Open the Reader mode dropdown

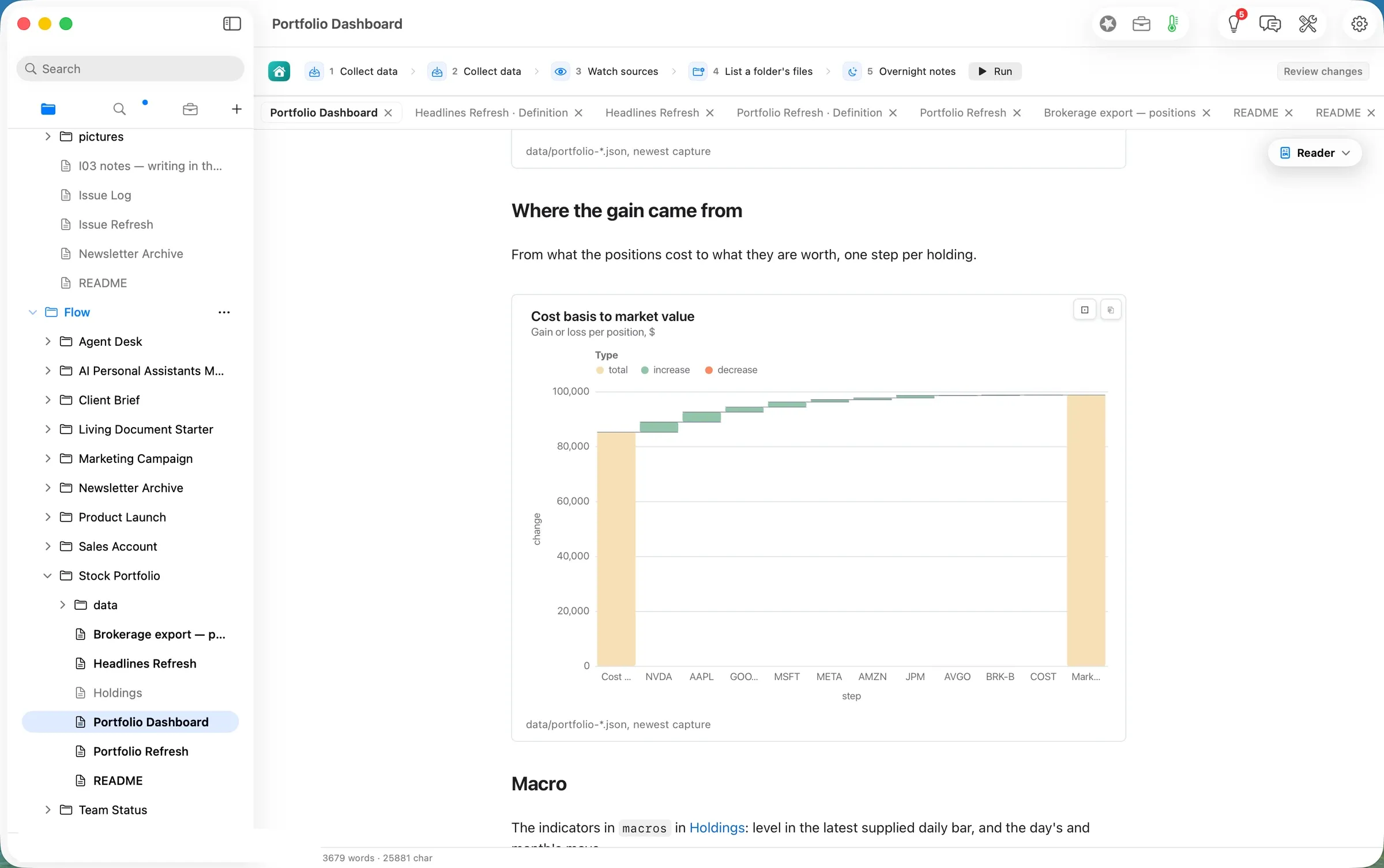click(x=1315, y=153)
